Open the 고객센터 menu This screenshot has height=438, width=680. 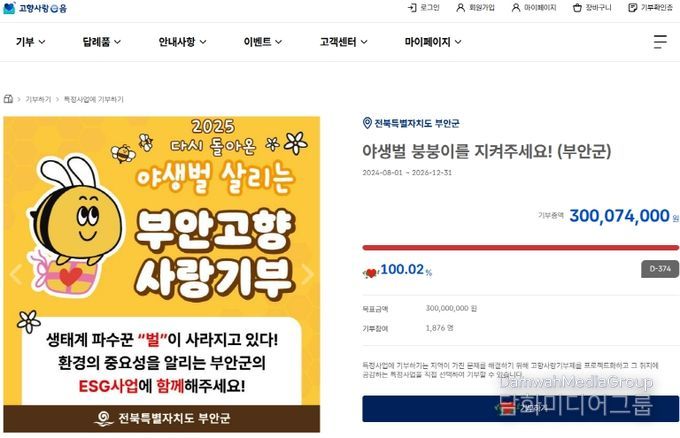coord(343,42)
